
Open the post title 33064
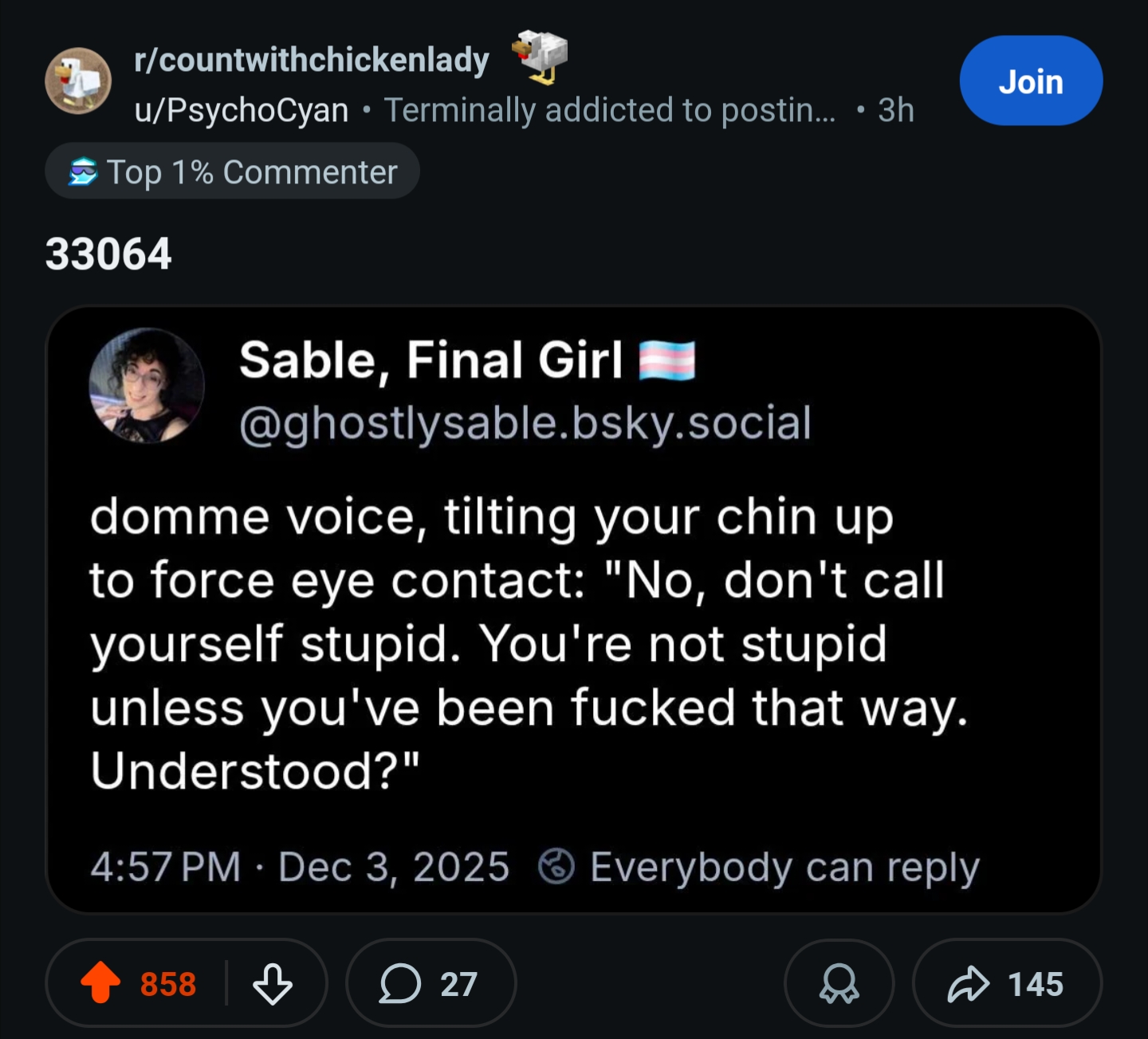[108, 254]
